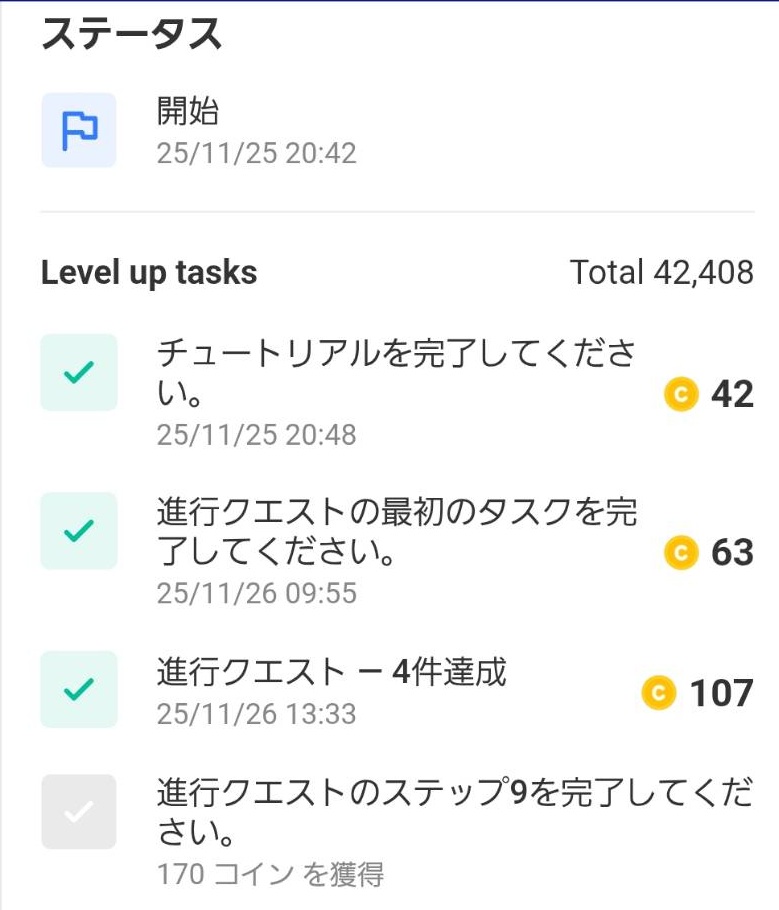The image size is (779, 910).
Task: Click the 63 coin reward amount
Action: point(732,552)
